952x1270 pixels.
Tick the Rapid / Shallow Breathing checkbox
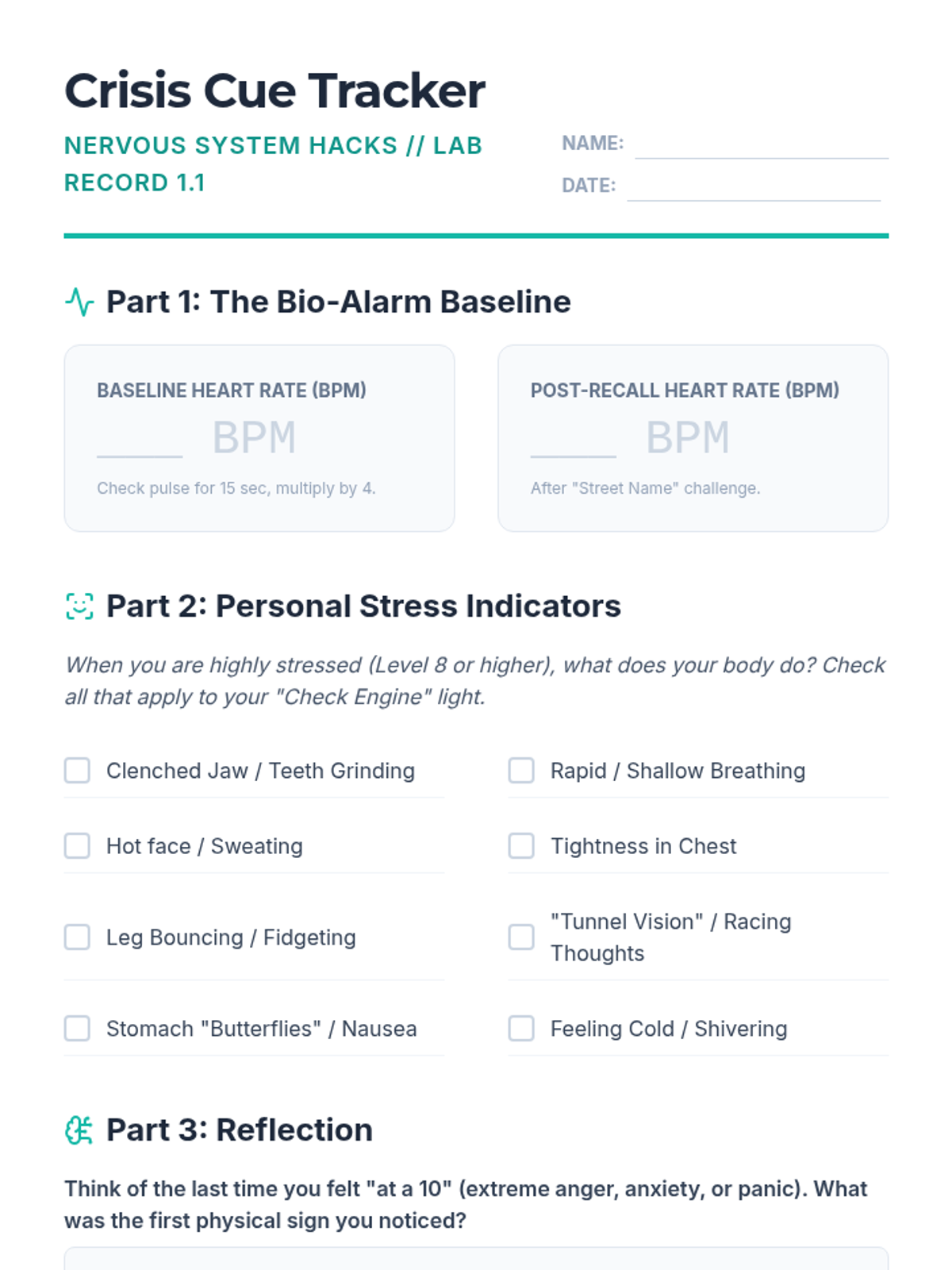tap(521, 771)
